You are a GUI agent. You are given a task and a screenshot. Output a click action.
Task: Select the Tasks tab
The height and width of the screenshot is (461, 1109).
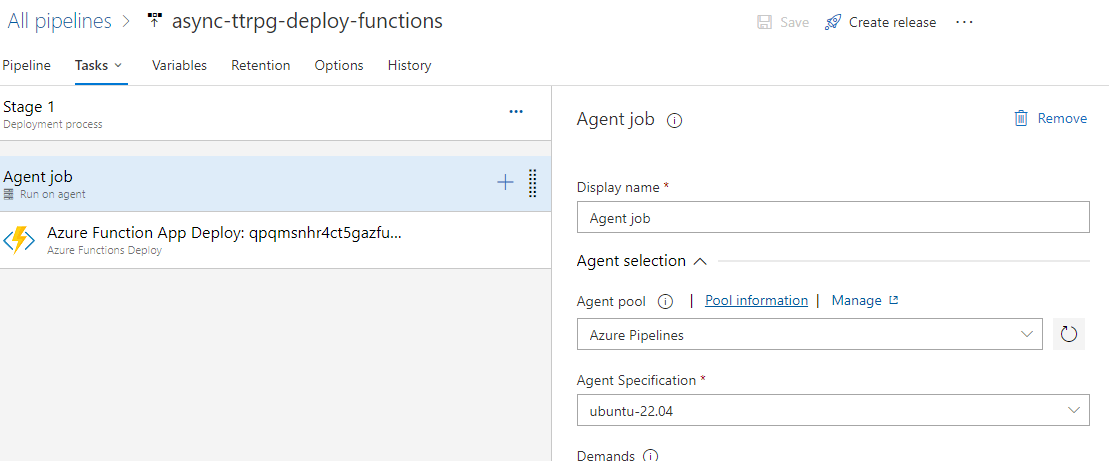pos(91,66)
